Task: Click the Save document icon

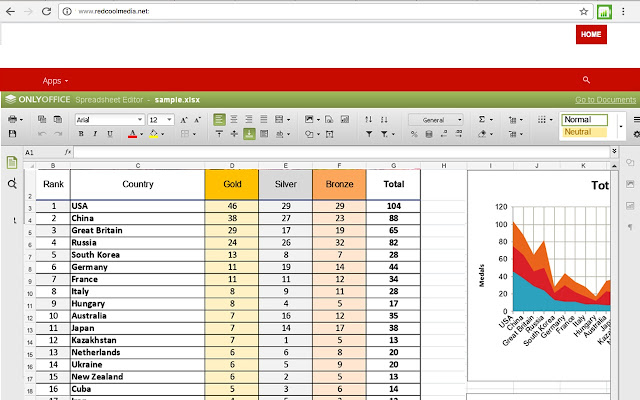Action: point(12,133)
